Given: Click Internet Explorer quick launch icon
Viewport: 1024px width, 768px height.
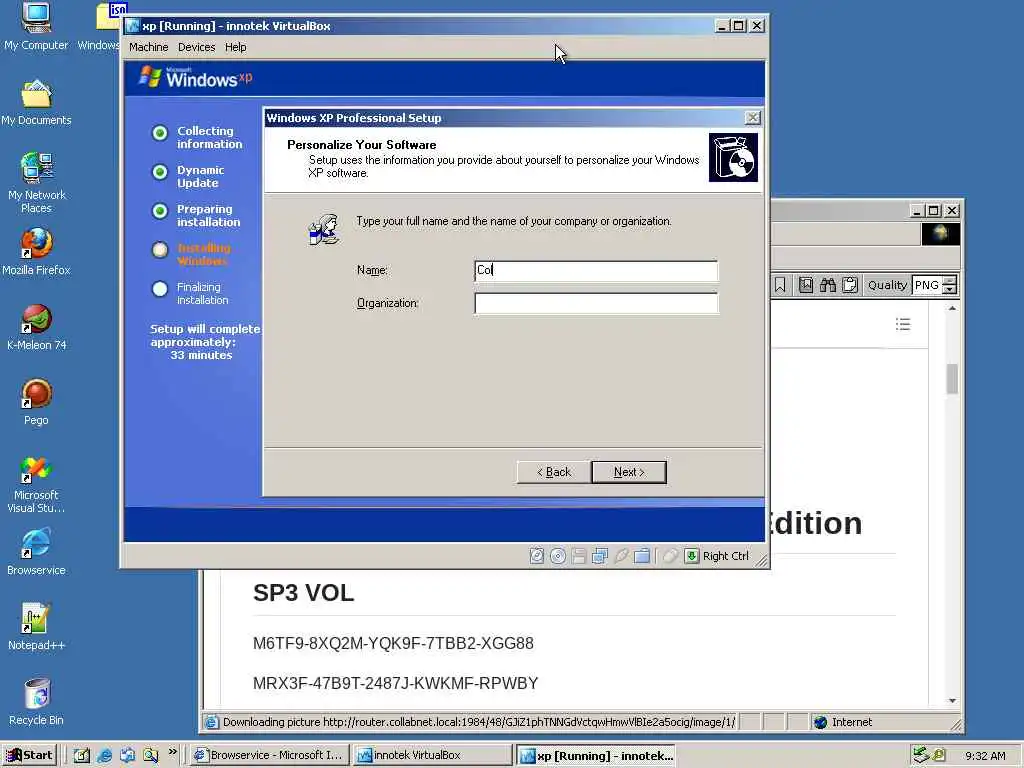Looking at the screenshot, I should [104, 755].
